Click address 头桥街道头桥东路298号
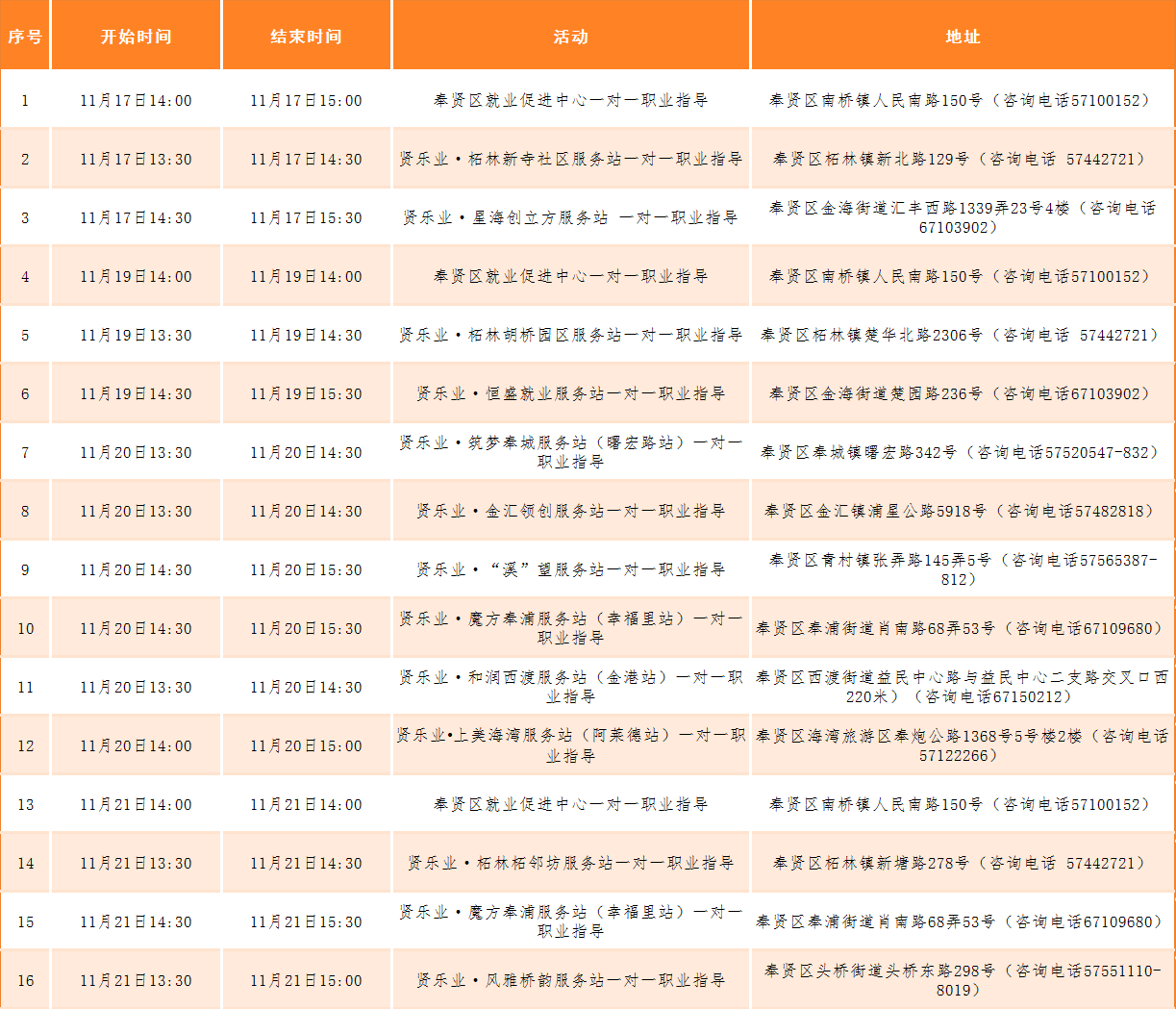 (x=963, y=980)
